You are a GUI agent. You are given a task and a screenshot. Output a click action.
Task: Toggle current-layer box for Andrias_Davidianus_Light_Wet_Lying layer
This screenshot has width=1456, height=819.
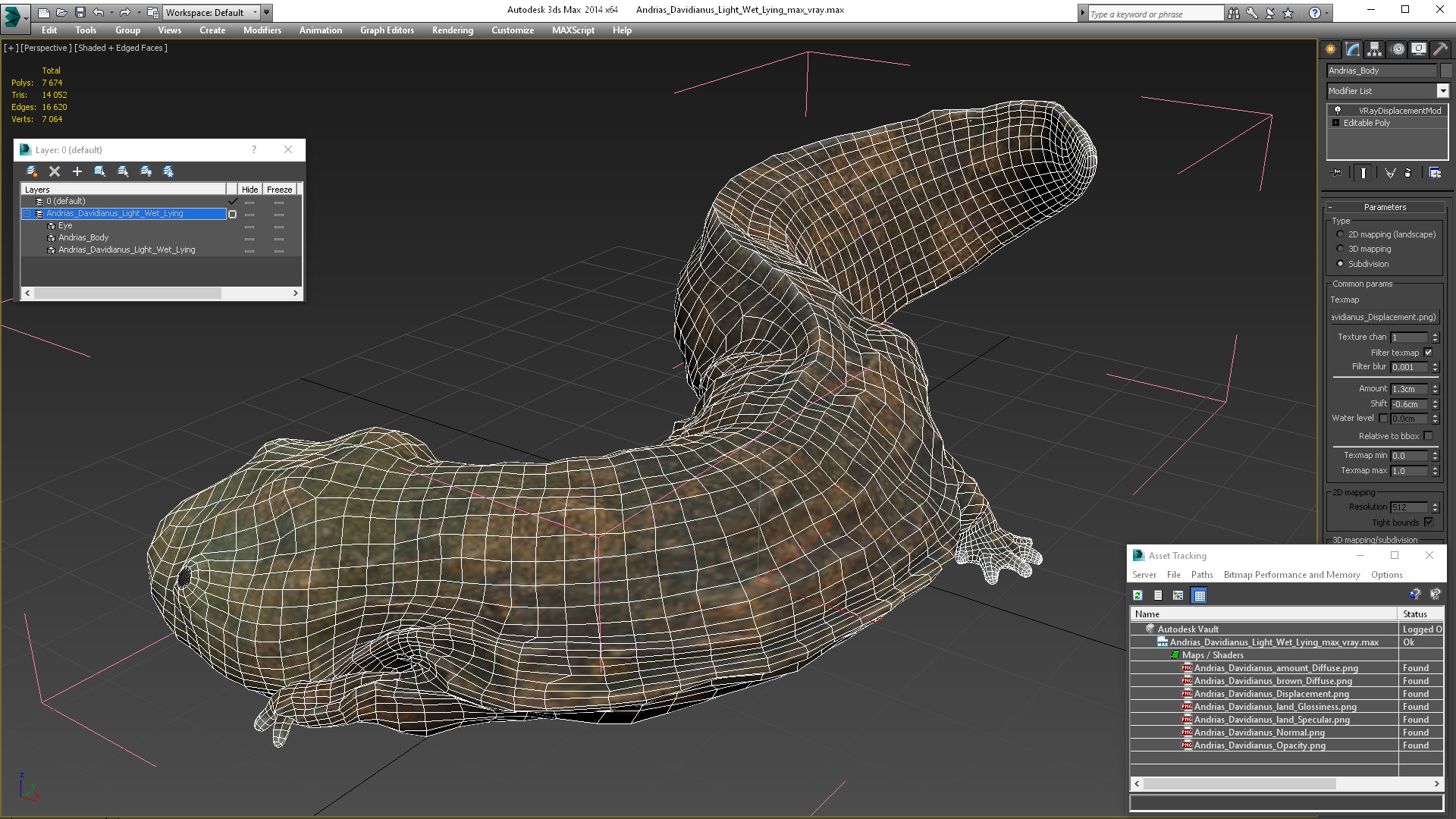click(233, 214)
